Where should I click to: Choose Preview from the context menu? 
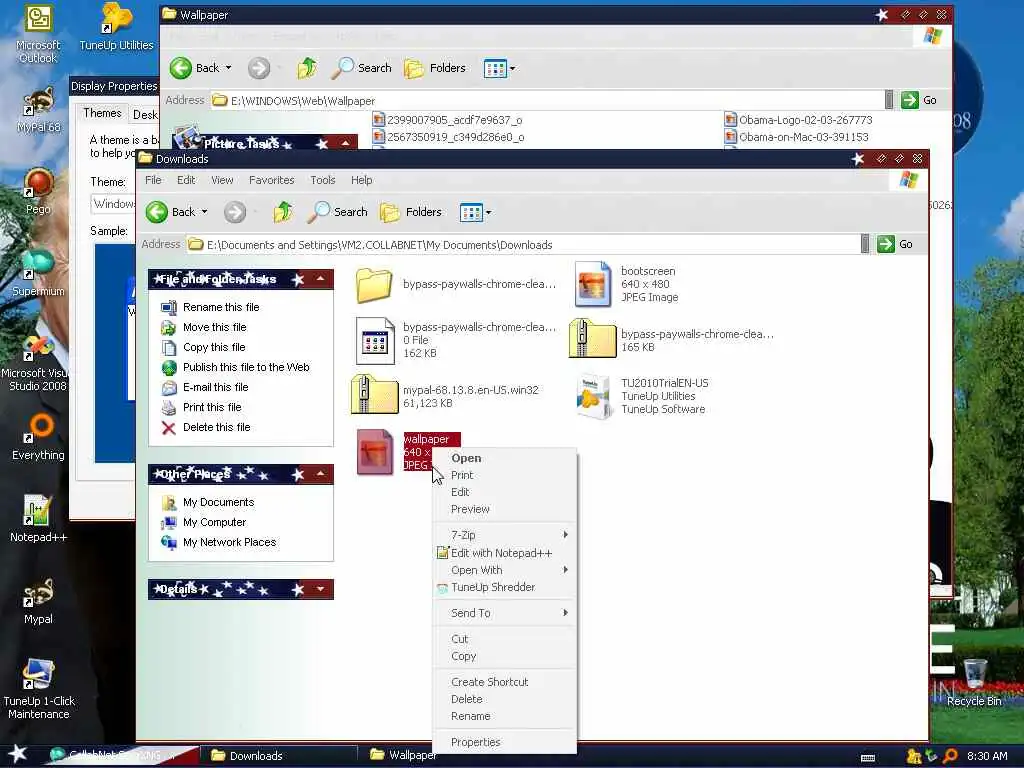pyautogui.click(x=504, y=509)
